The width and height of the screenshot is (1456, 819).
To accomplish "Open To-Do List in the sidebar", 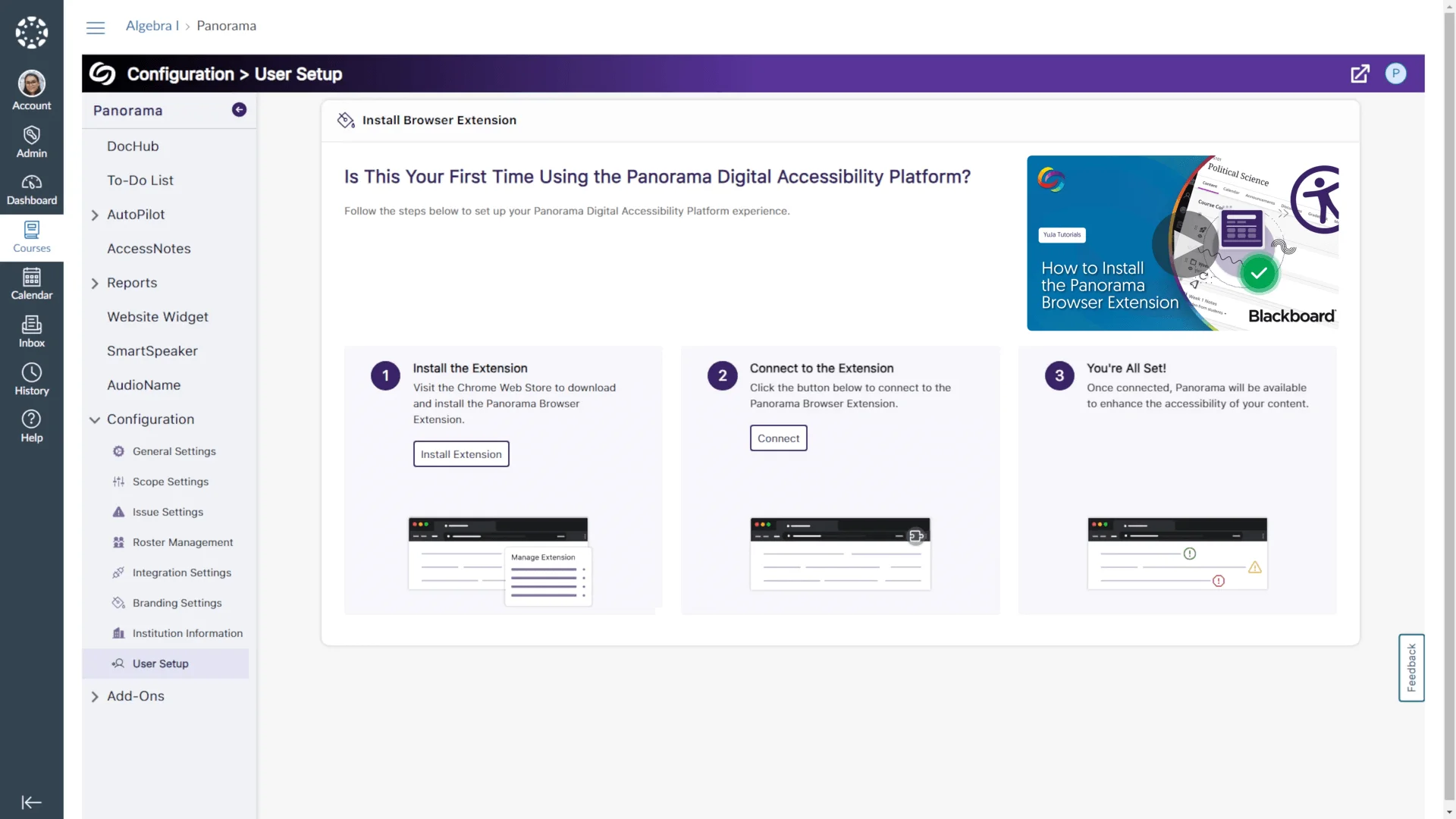I will click(140, 180).
